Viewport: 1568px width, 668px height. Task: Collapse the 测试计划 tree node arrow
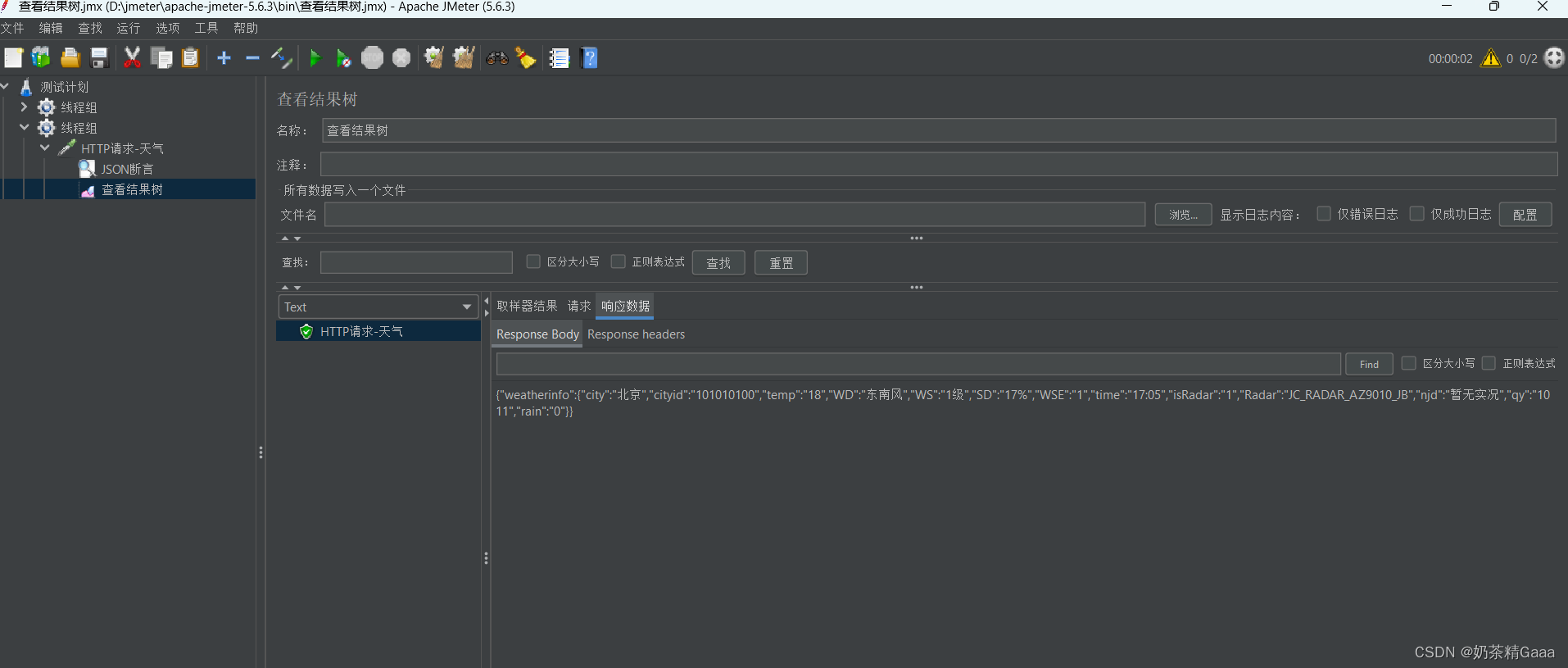click(5, 86)
